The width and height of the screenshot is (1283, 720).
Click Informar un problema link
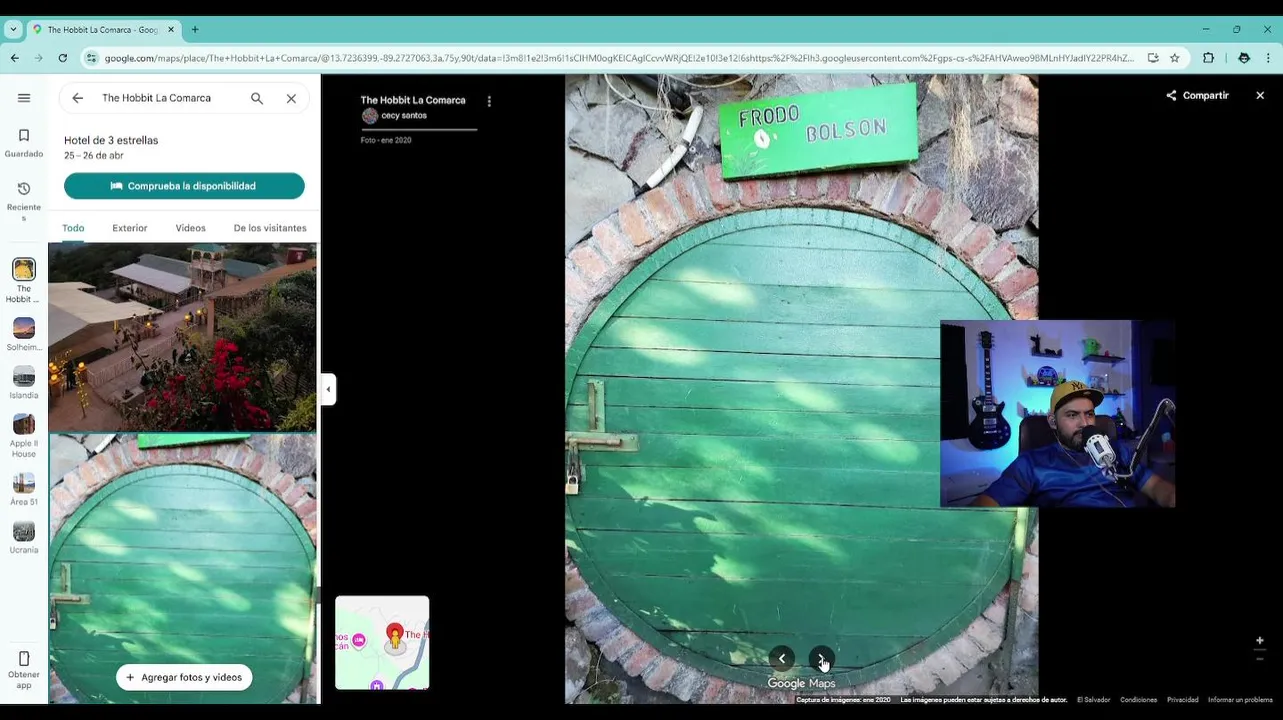point(1240,700)
